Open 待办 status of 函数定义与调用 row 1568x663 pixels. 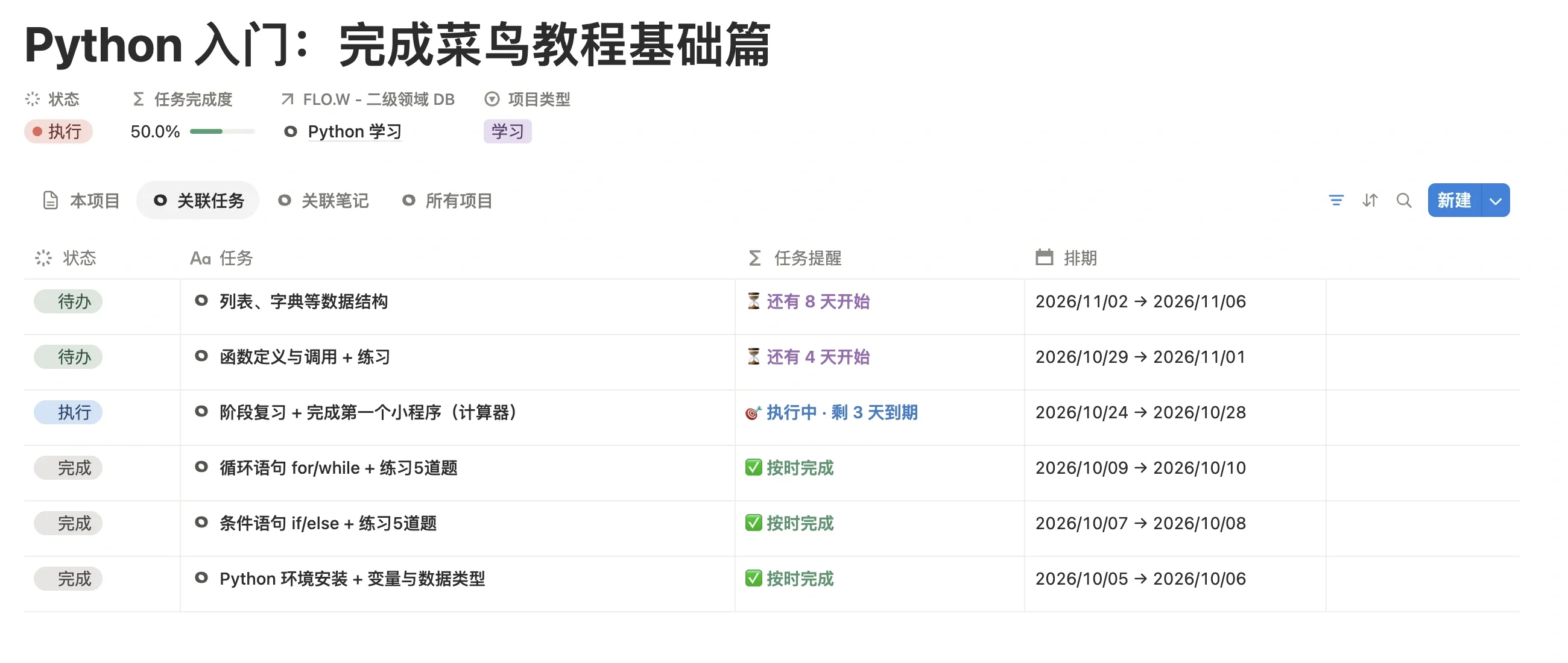click(68, 357)
